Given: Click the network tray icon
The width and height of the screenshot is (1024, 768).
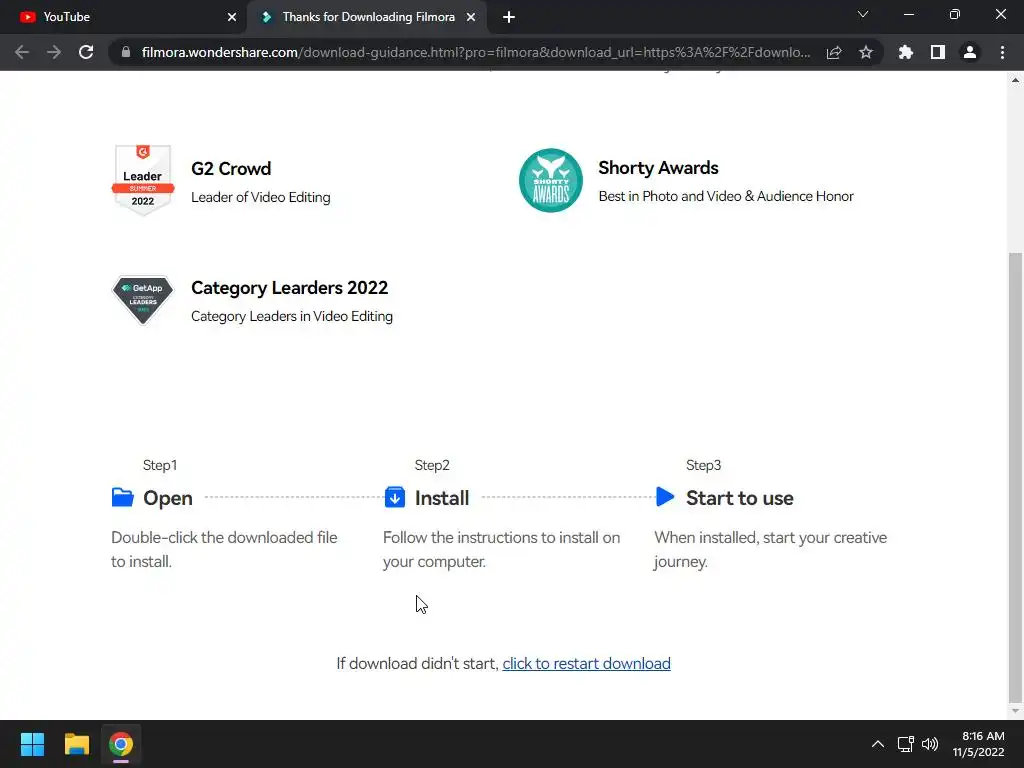Looking at the screenshot, I should [905, 744].
